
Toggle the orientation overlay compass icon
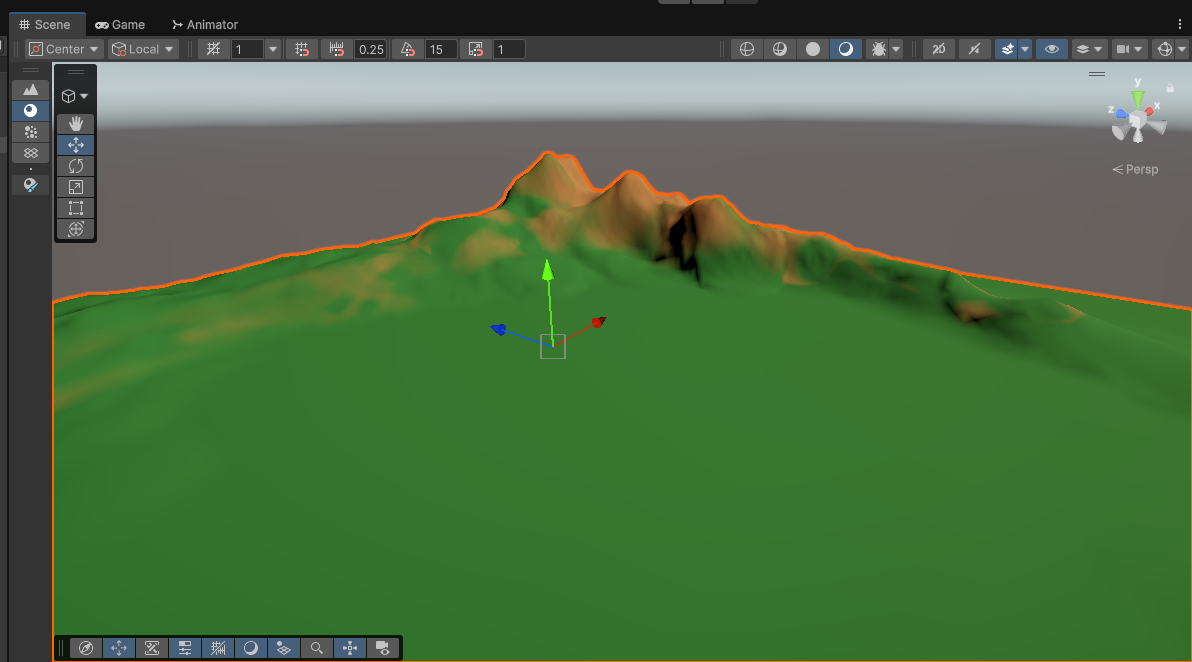[86, 648]
